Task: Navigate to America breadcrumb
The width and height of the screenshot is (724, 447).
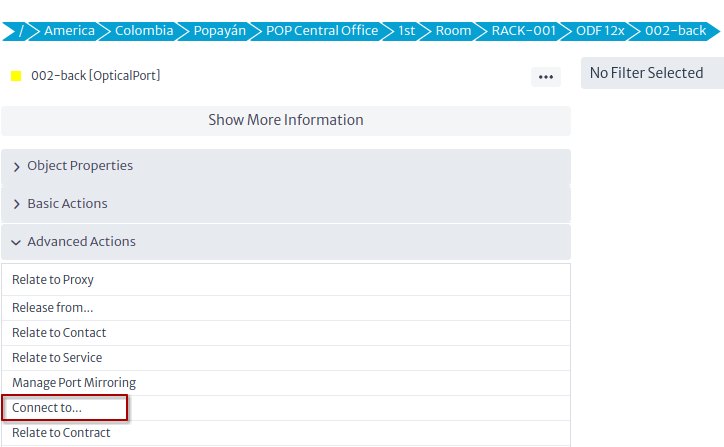Action: click(x=69, y=31)
